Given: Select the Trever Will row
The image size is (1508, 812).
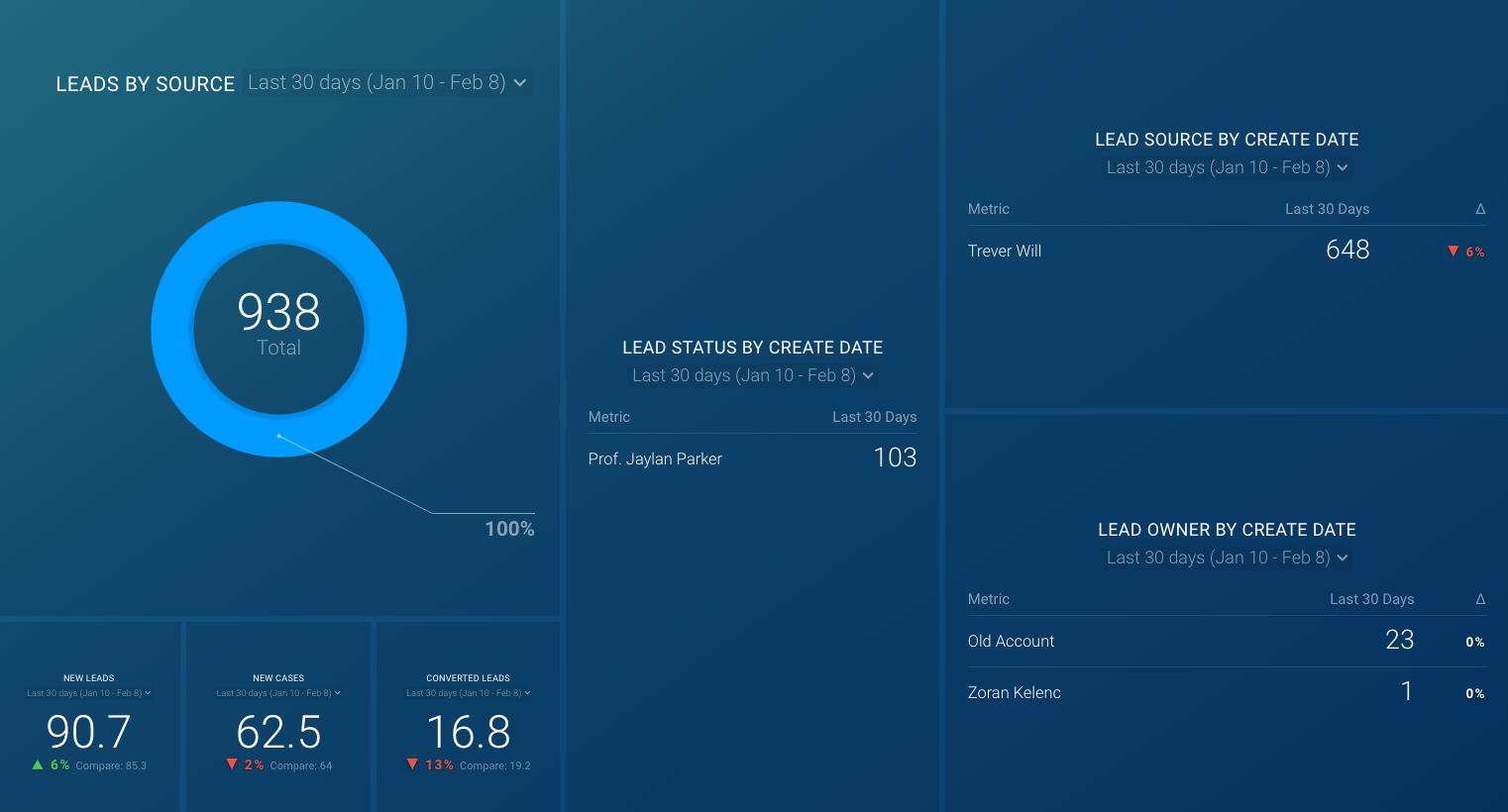Looking at the screenshot, I should [x=1227, y=252].
